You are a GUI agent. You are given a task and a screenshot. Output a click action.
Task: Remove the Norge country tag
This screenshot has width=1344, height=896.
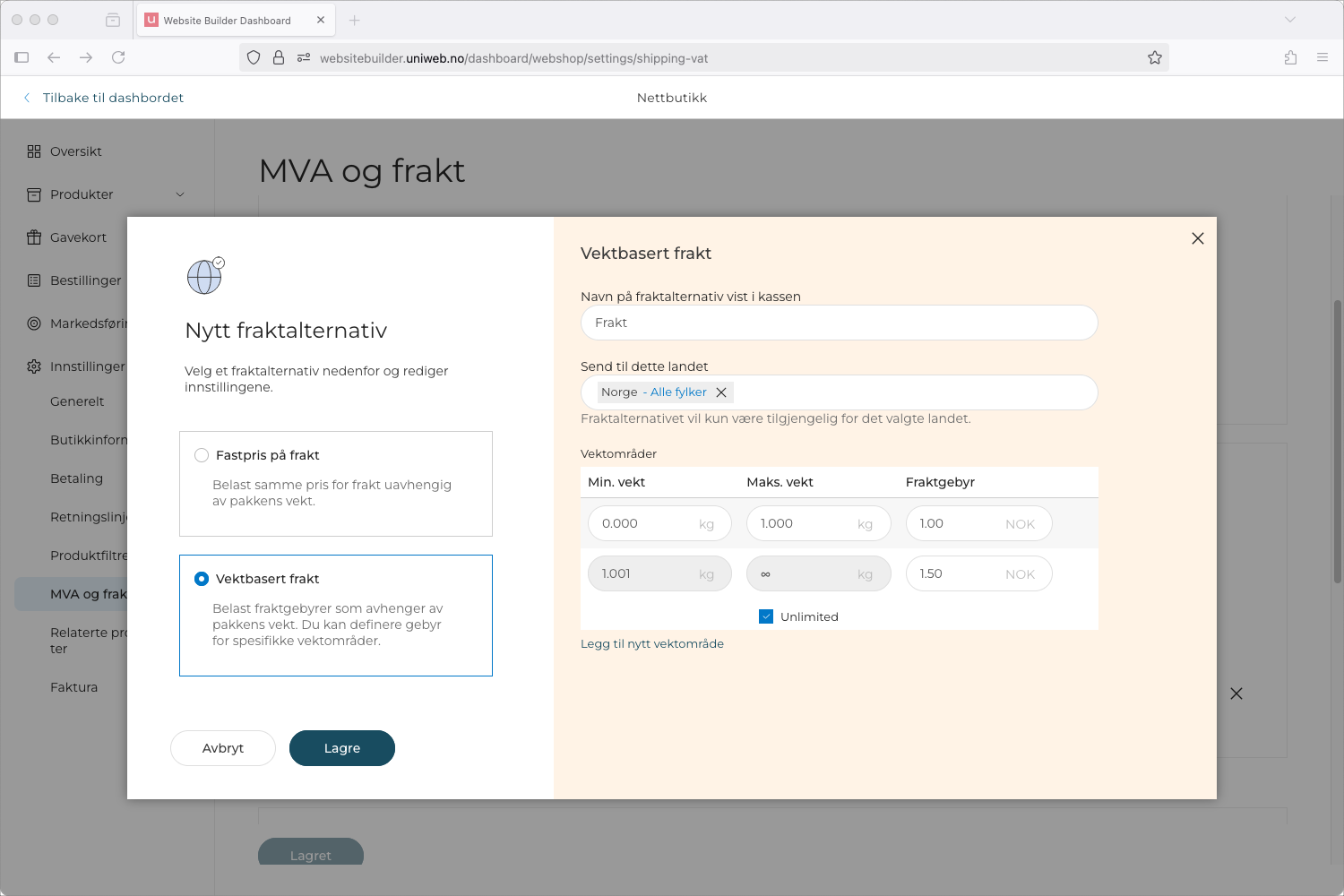point(721,392)
